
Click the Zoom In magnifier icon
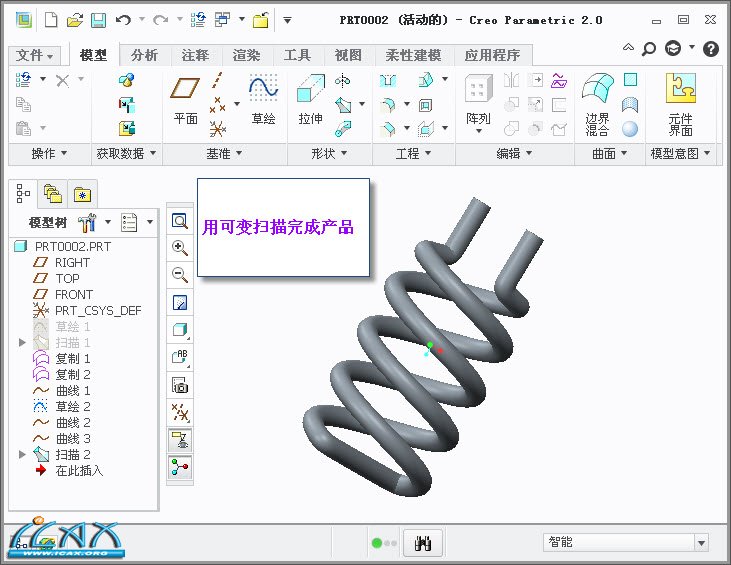180,248
